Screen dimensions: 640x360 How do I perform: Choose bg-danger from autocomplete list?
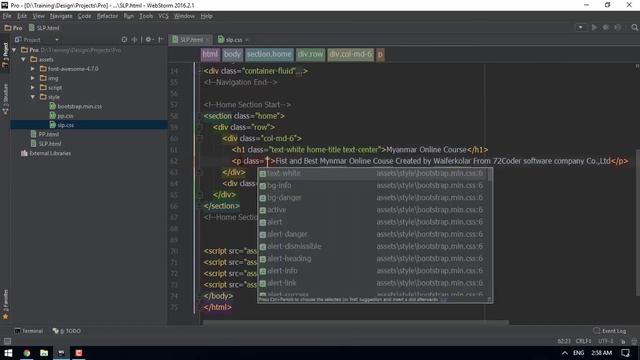(x=372, y=198)
